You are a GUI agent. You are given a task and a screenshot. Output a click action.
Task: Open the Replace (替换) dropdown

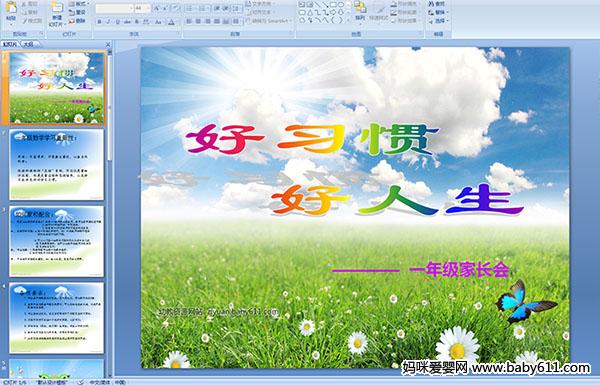[438, 12]
